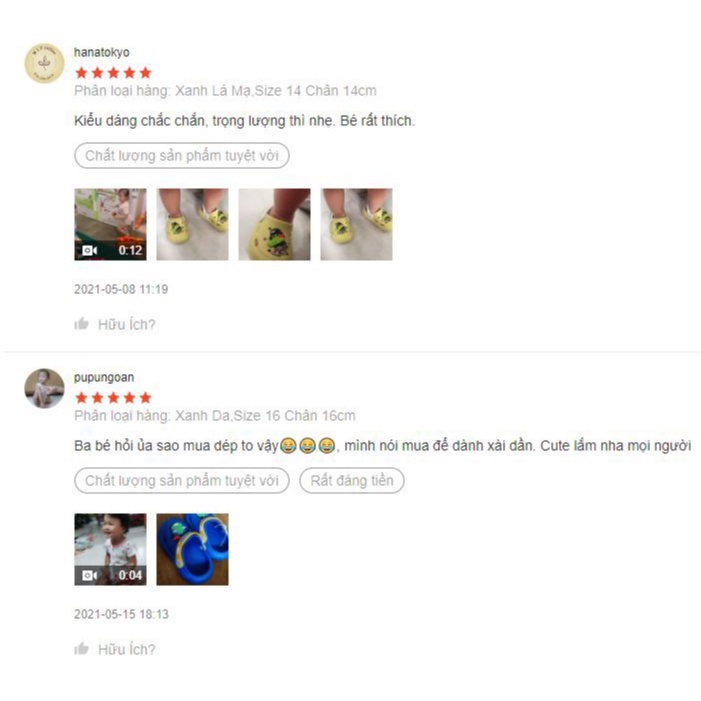The height and width of the screenshot is (701, 701).
Task: Open the blue clog sandals photo
Action: tap(192, 549)
